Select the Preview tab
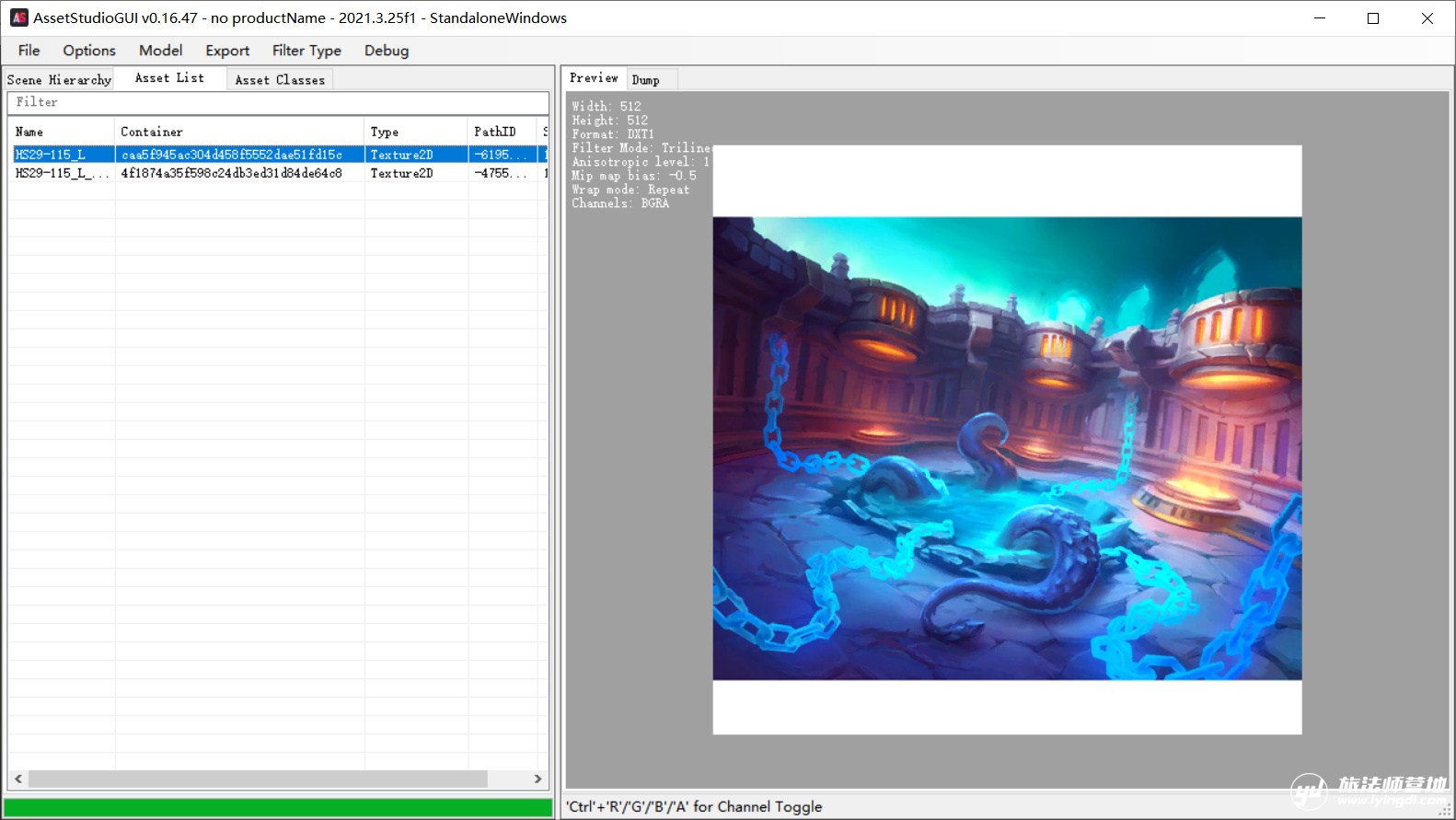Screen dimensions: 1456x820 (x=594, y=78)
